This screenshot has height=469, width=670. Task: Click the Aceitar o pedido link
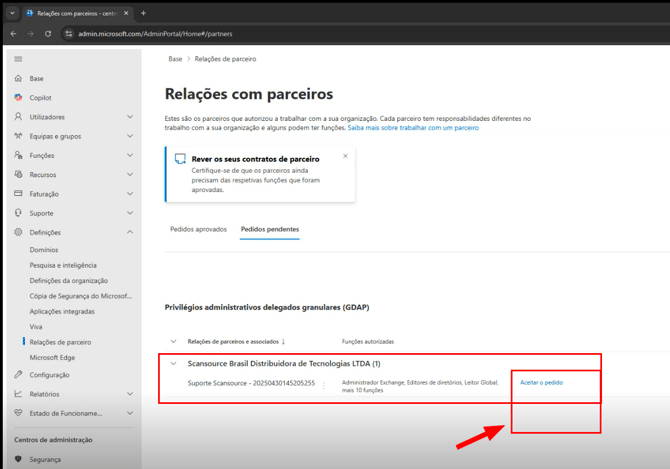tap(541, 383)
